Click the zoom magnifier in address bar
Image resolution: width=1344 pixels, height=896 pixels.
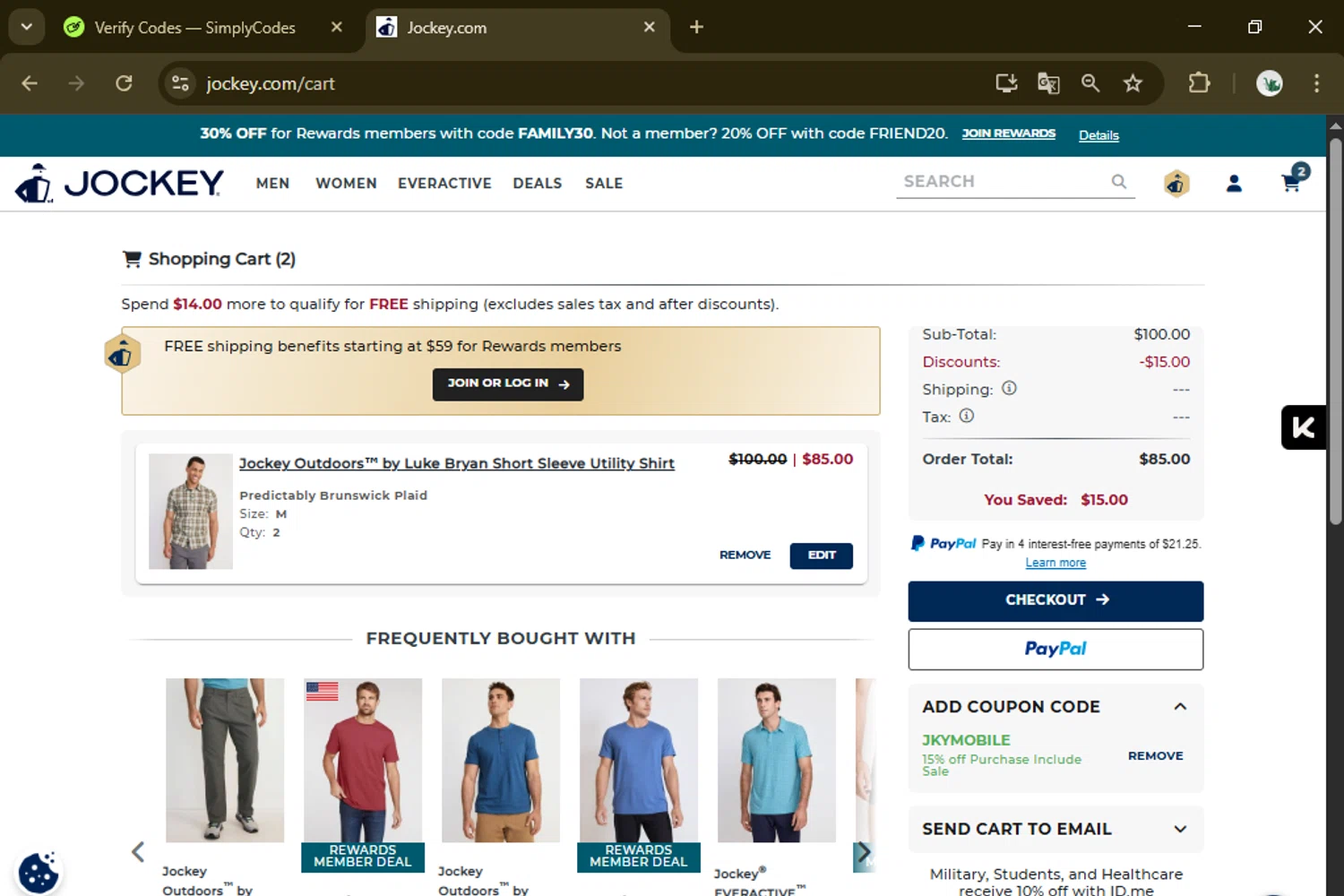(x=1090, y=83)
